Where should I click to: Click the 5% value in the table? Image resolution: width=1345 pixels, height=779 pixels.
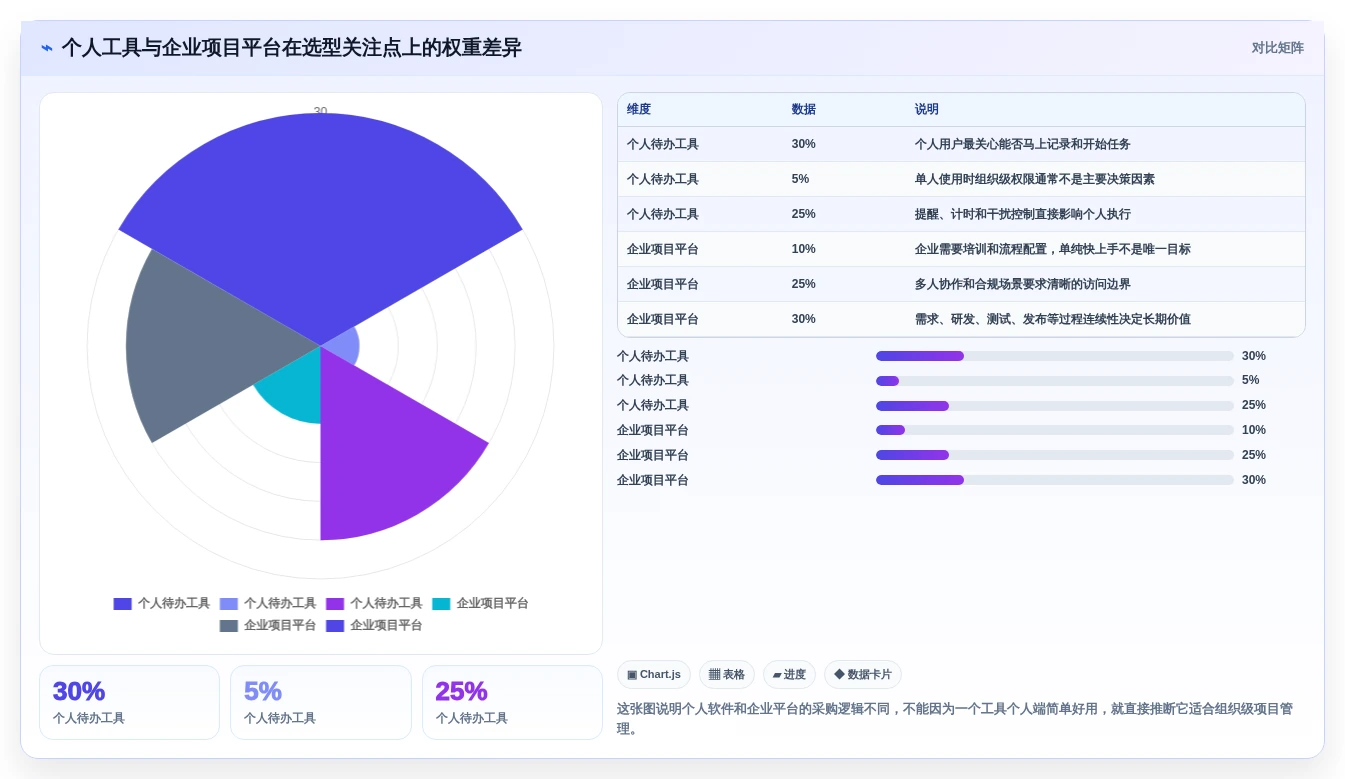[800, 179]
